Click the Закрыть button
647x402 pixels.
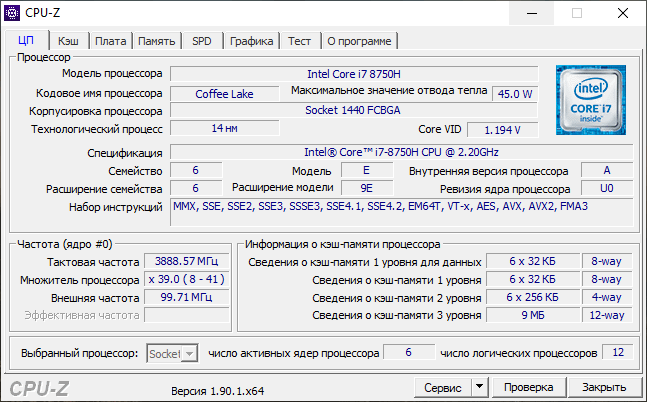pyautogui.click(x=604, y=387)
